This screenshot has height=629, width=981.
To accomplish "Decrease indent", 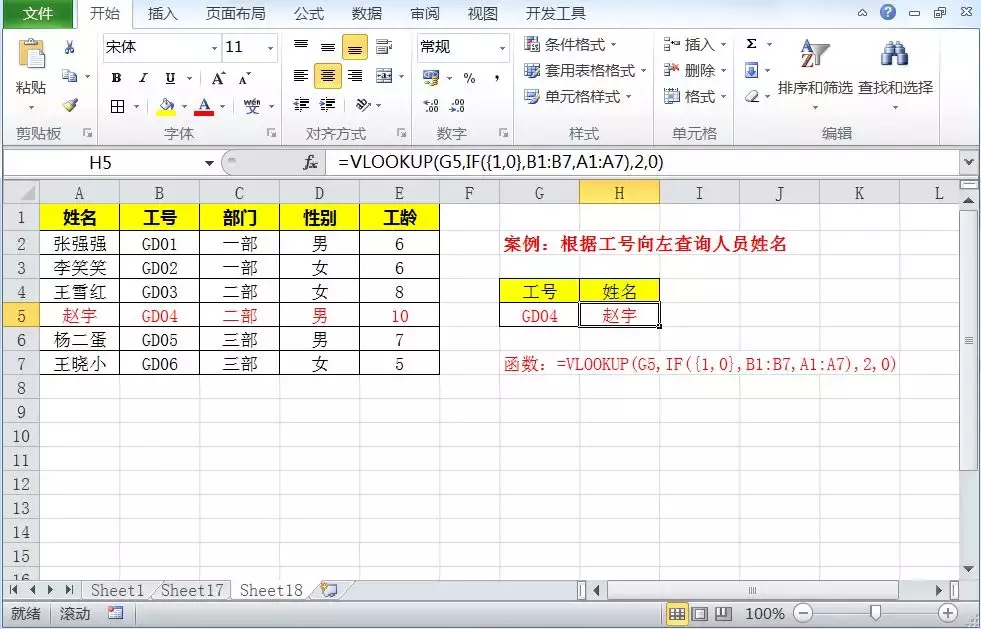I will [302, 105].
